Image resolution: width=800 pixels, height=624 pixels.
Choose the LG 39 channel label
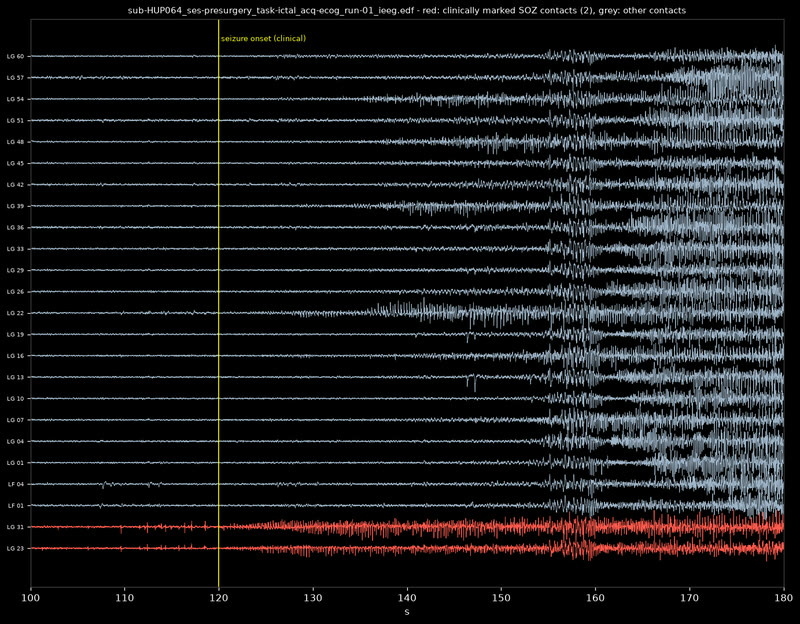click(15, 206)
